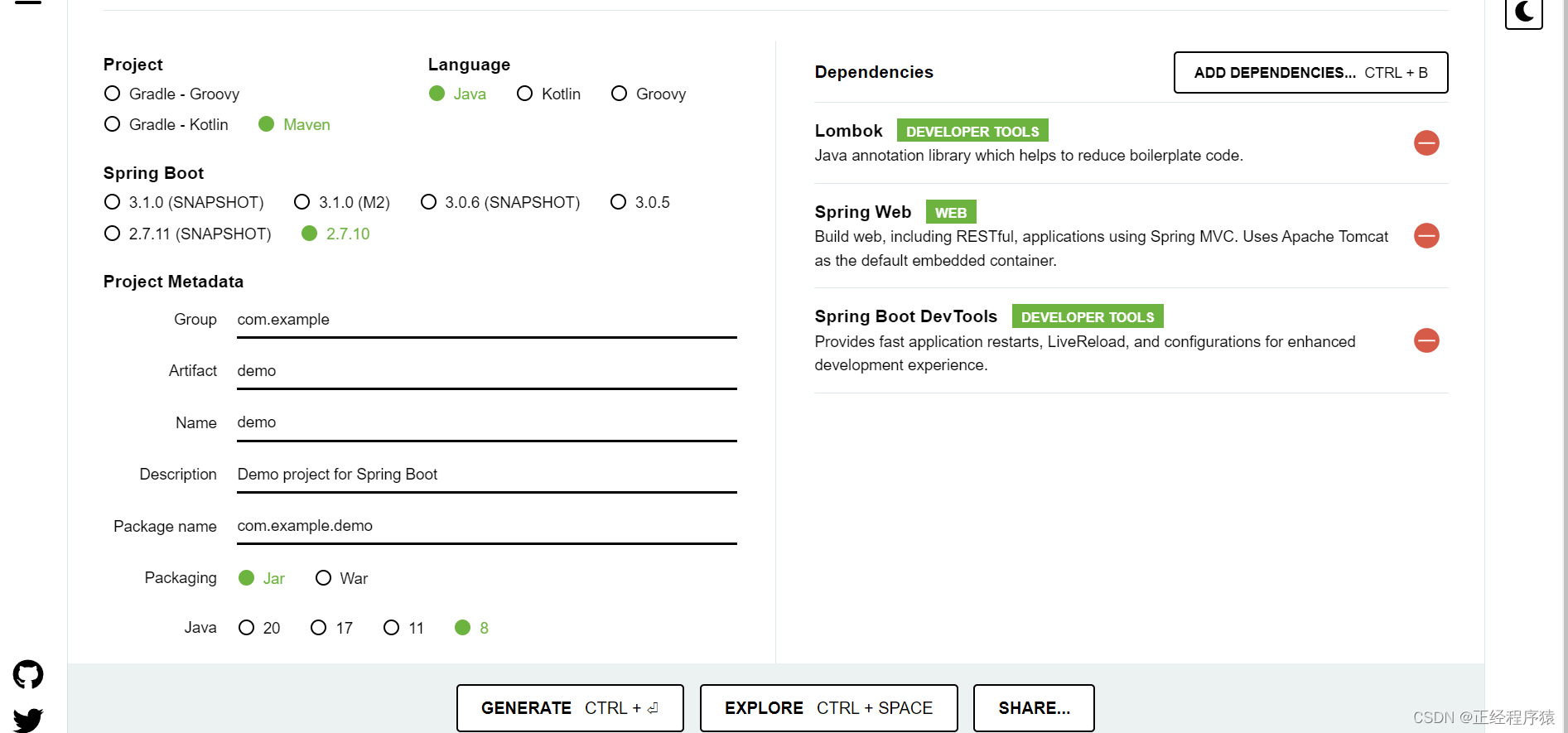Click the Package name input field
Image resolution: width=1568 pixels, height=733 pixels.
point(487,526)
